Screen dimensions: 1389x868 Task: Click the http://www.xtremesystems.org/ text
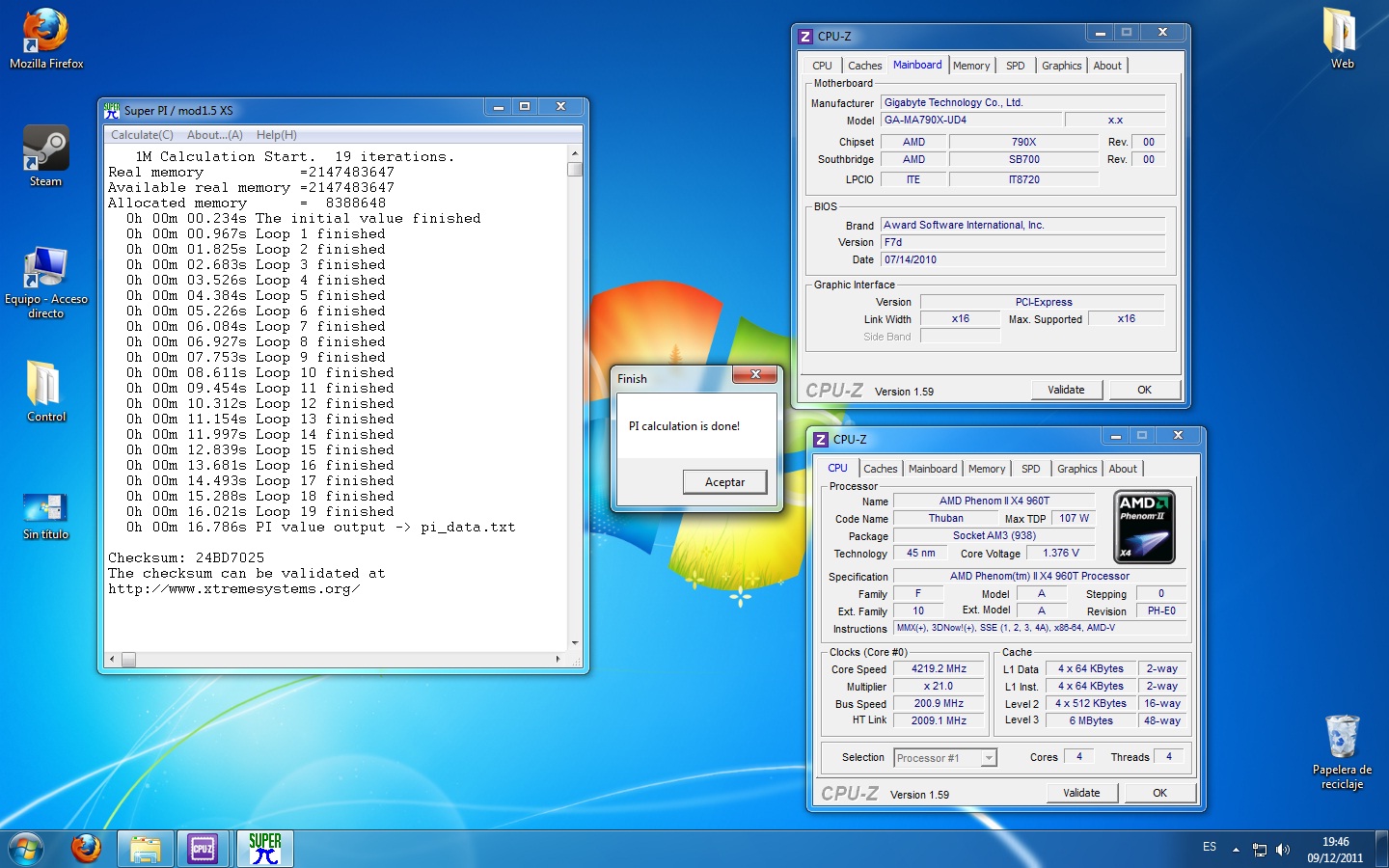coord(234,589)
